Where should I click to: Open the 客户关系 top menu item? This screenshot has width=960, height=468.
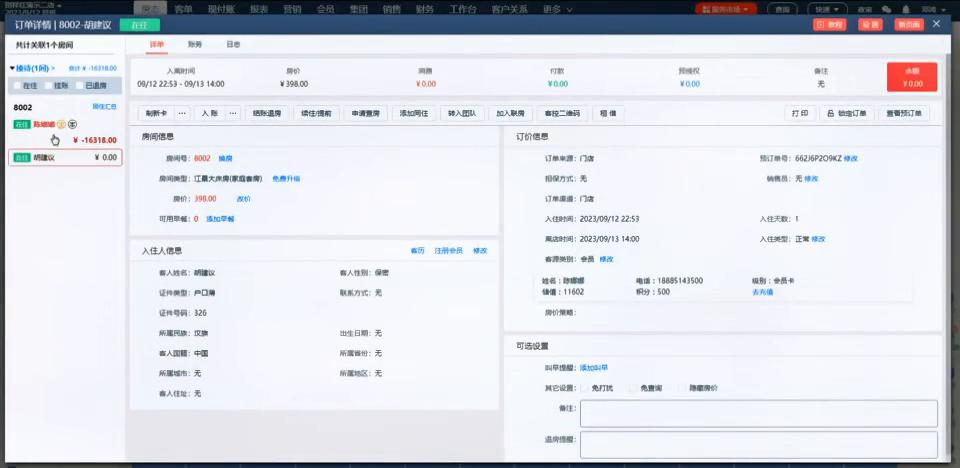509,9
